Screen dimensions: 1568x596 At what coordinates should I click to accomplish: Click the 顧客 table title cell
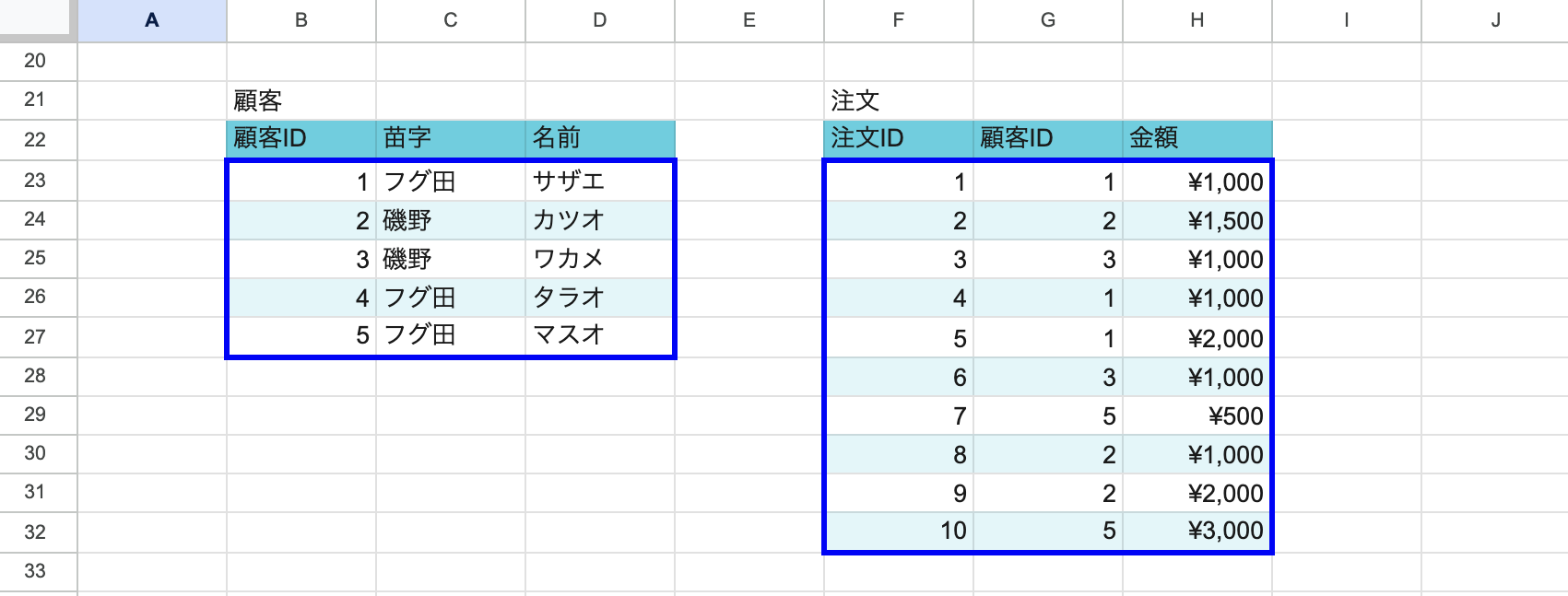point(301,99)
